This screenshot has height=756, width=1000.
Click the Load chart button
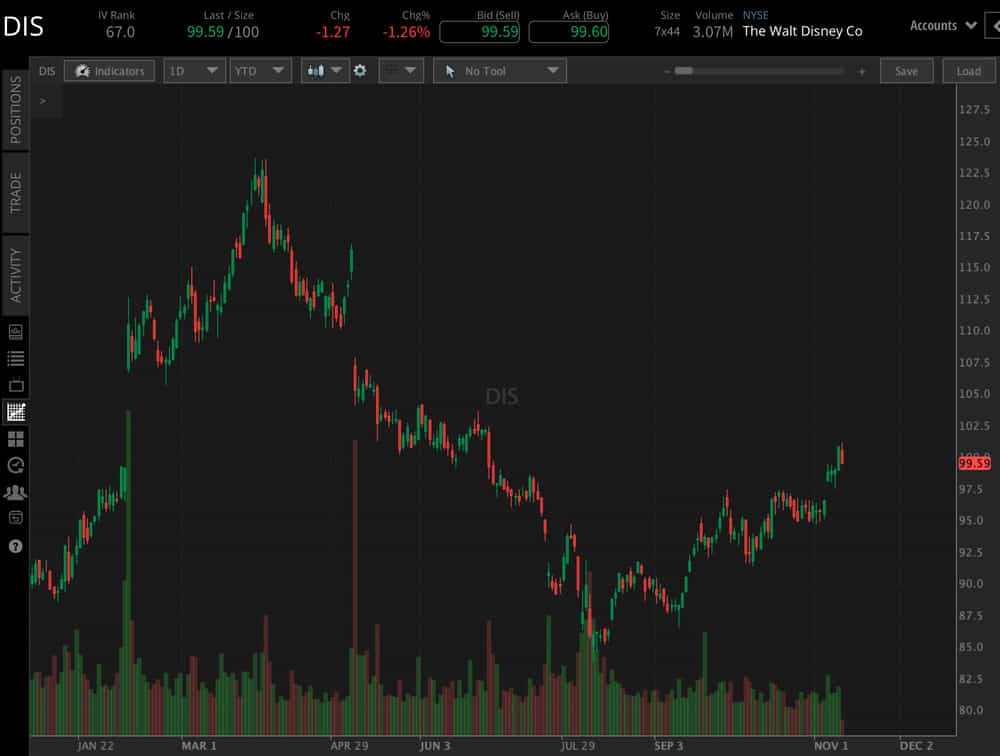click(x=968, y=71)
